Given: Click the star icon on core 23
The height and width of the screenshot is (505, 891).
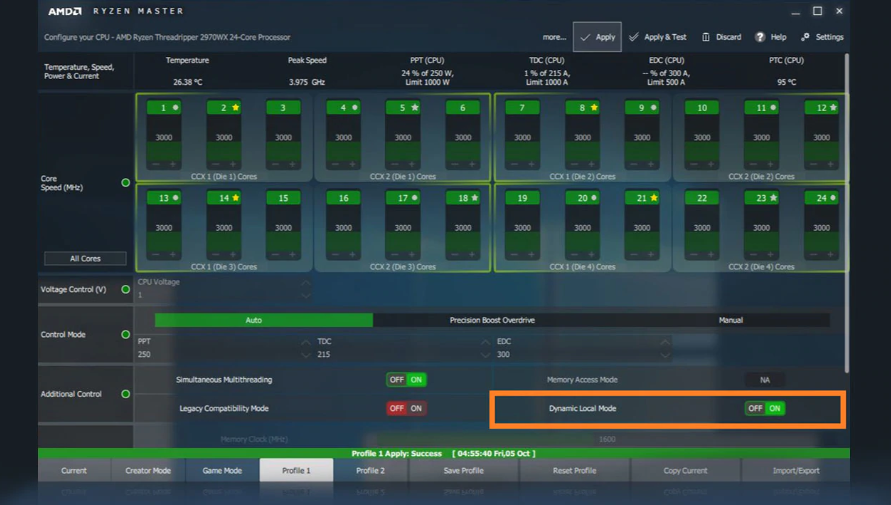Looking at the screenshot, I should (773, 198).
